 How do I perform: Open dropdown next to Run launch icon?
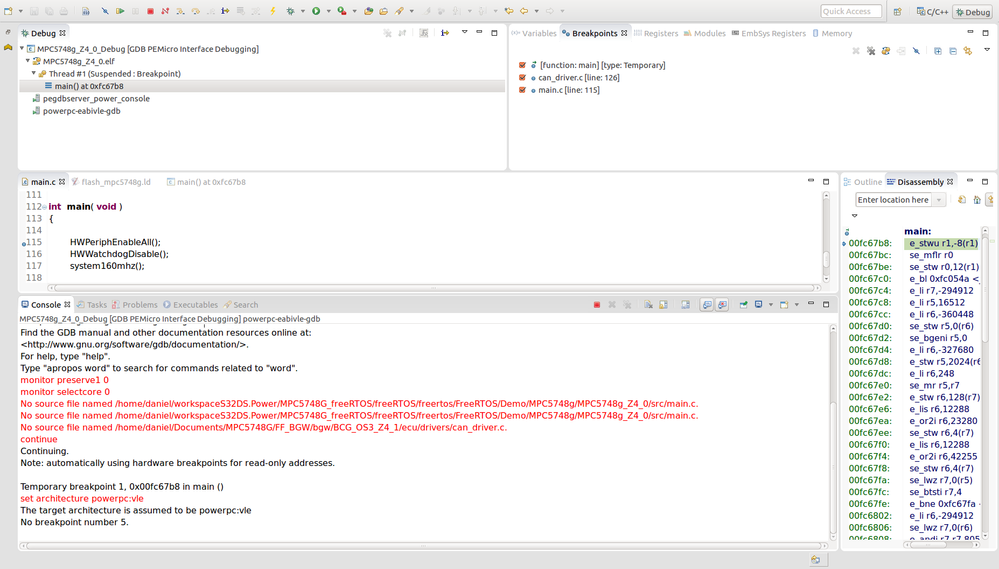pos(329,11)
